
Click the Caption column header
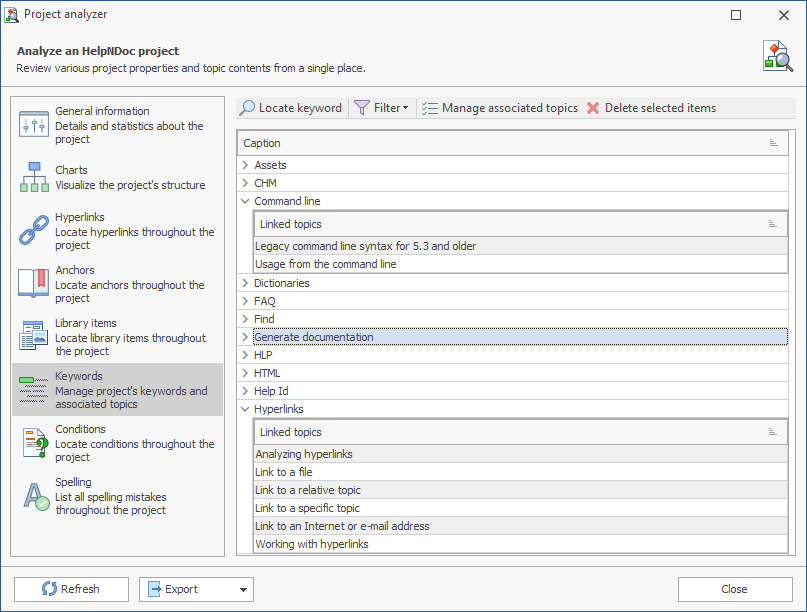coord(513,143)
